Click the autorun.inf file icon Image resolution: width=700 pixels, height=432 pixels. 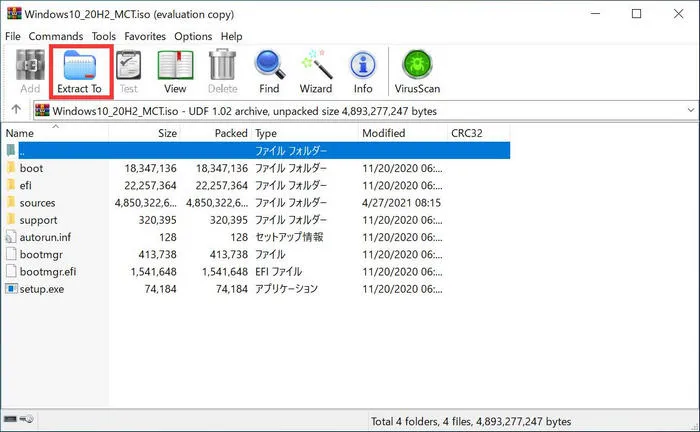click(x=11, y=237)
